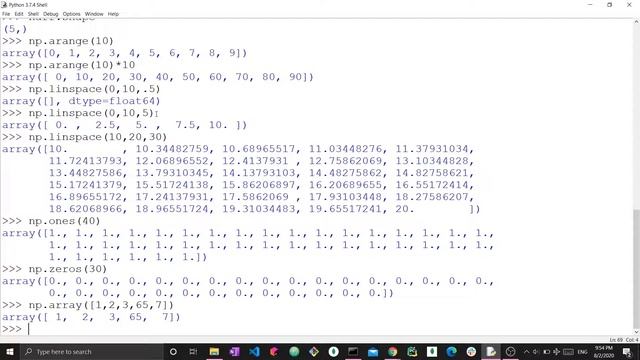Click the red hexagon taskbar icon
The image size is (640, 360).
274,351
